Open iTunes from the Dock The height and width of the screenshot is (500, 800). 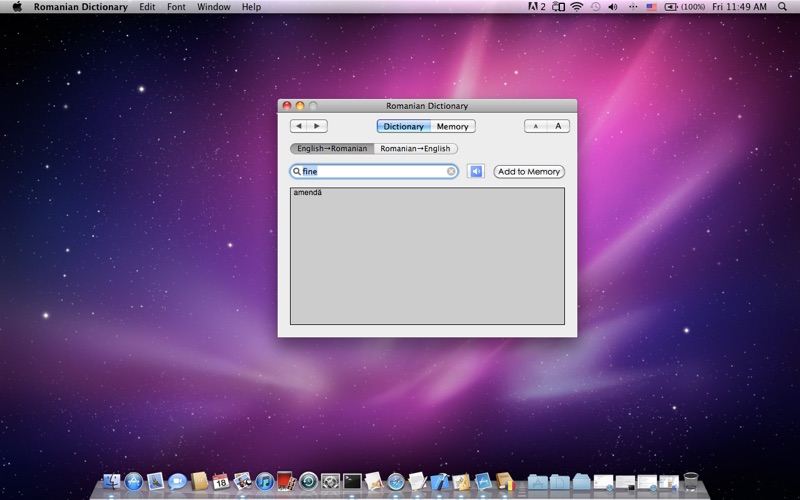[265, 481]
